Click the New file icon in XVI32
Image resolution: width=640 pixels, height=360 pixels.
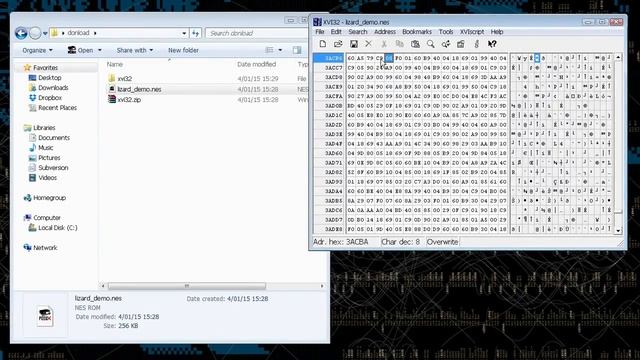pyautogui.click(x=322, y=44)
